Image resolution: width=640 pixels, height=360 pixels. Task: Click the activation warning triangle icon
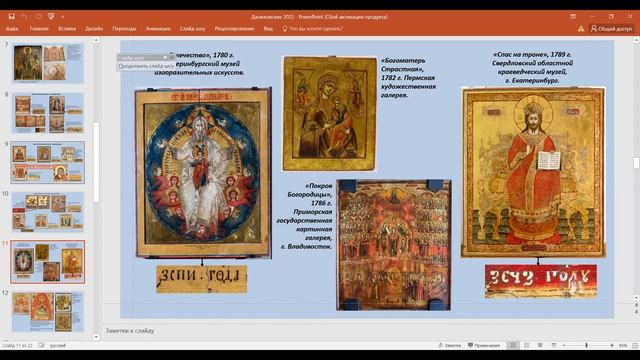(x=581, y=29)
